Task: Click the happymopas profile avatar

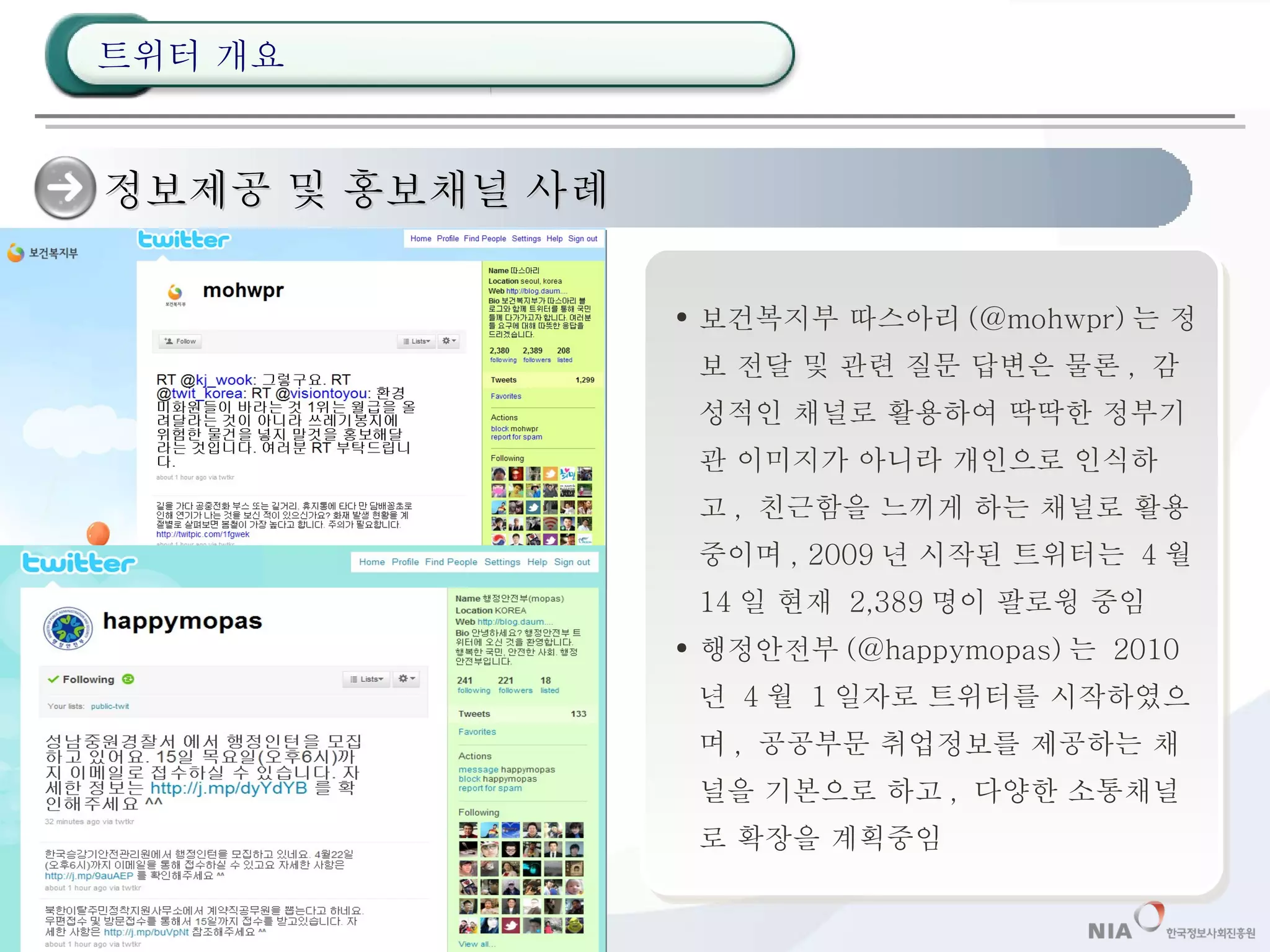Action: coord(68,628)
